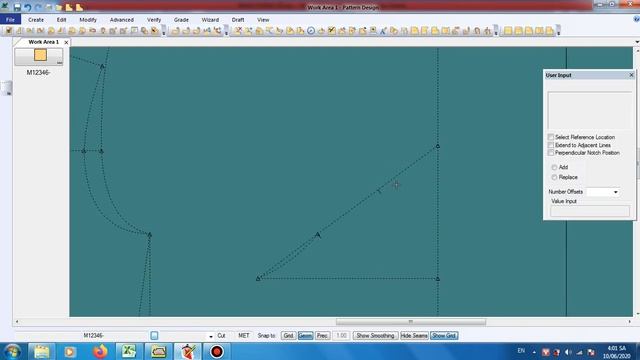Open the Number Offsets dropdown

[x=616, y=192]
